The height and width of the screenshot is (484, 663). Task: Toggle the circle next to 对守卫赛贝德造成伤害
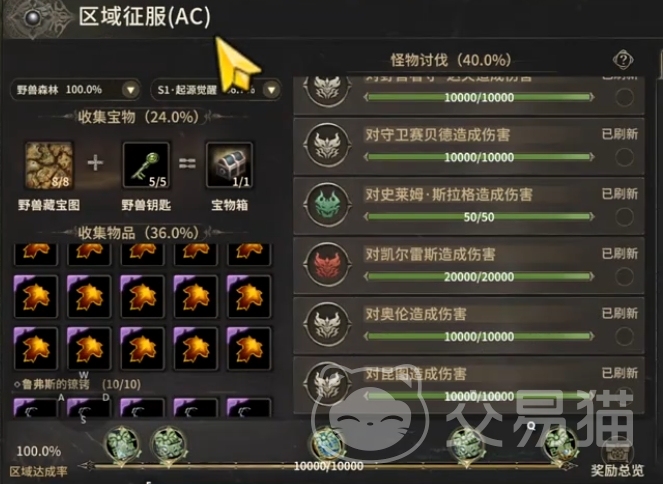pyautogui.click(x=624, y=157)
